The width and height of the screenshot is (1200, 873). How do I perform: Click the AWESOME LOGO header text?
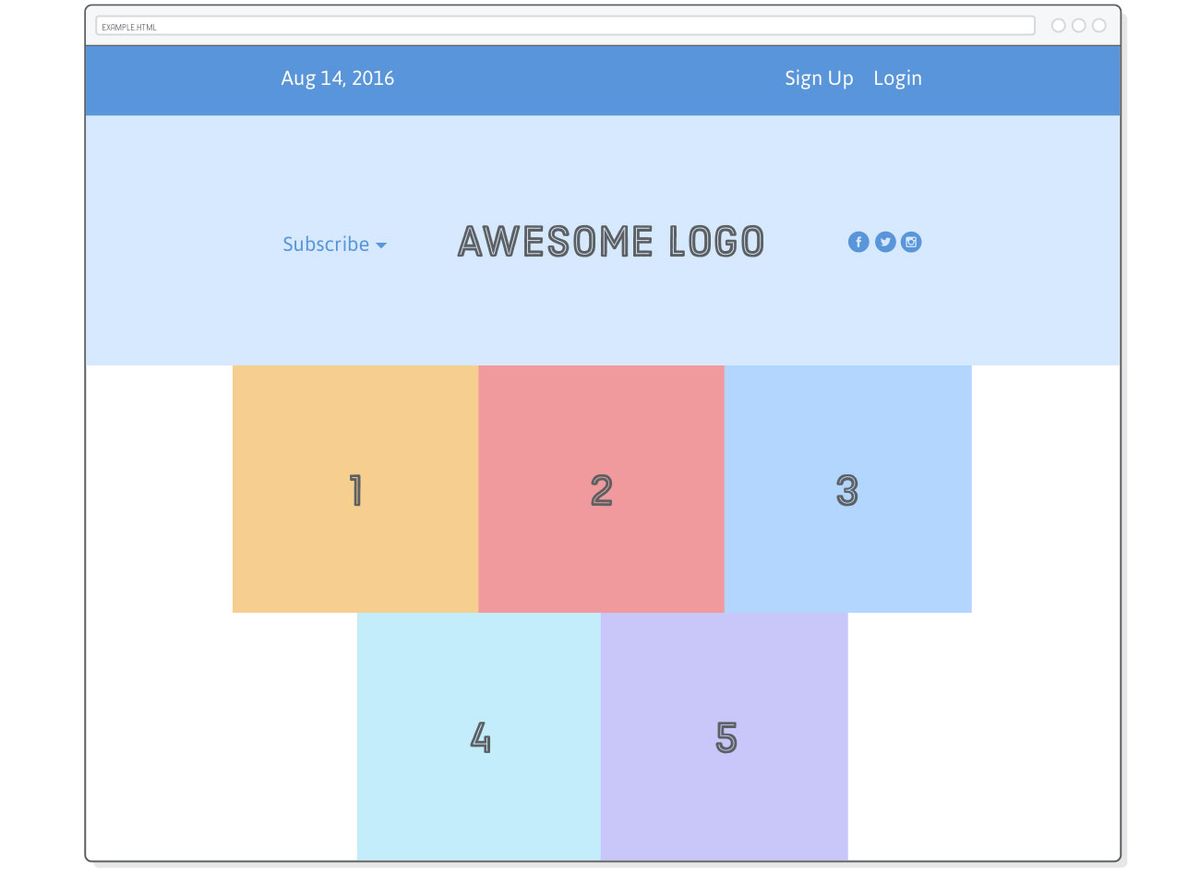point(611,241)
